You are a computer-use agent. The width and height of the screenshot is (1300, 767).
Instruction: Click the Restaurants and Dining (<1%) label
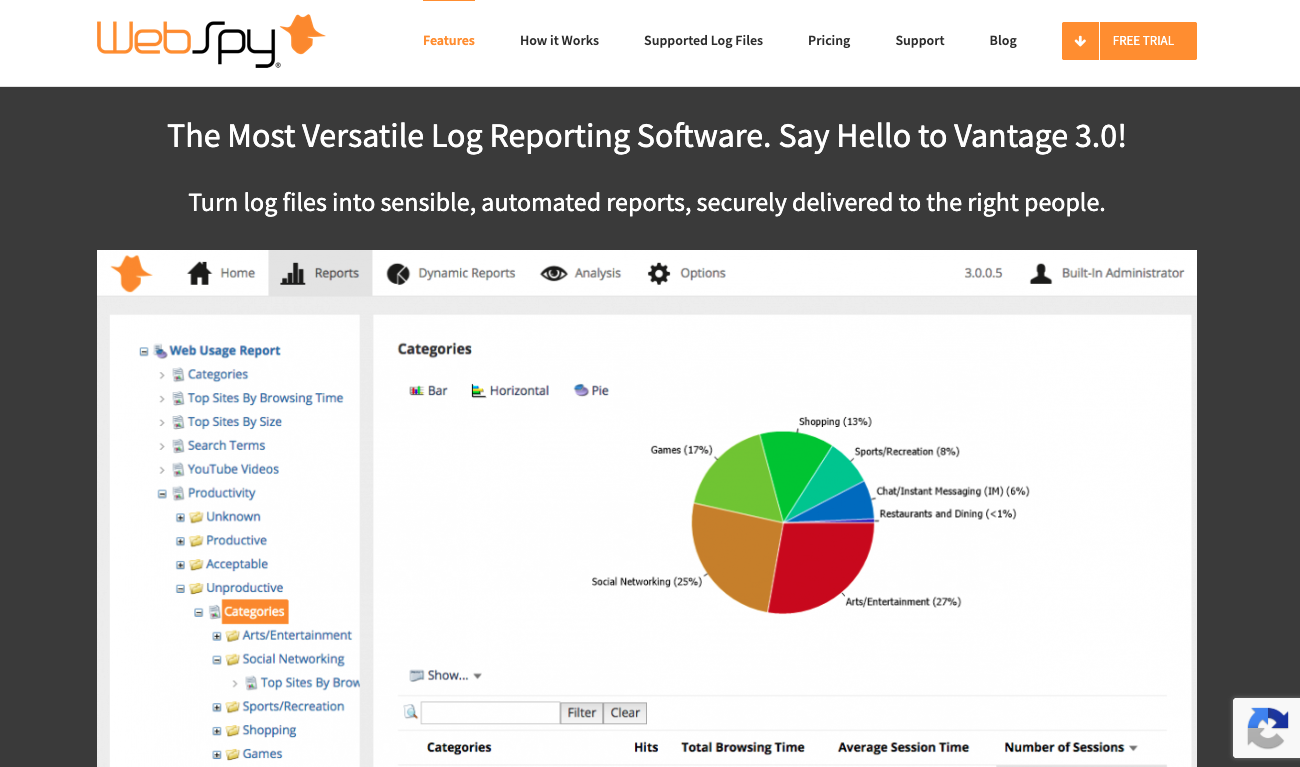[x=948, y=514]
